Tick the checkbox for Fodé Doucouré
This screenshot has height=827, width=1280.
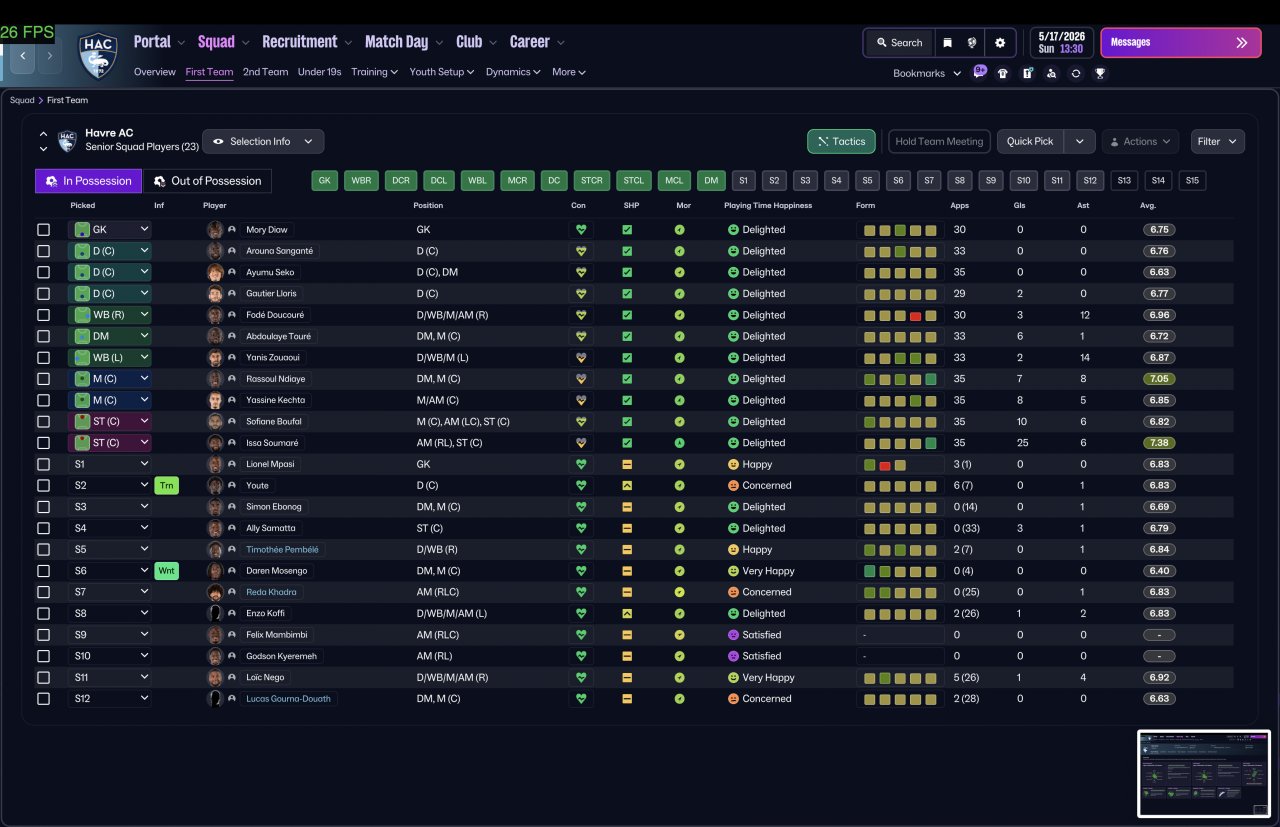tap(43, 315)
